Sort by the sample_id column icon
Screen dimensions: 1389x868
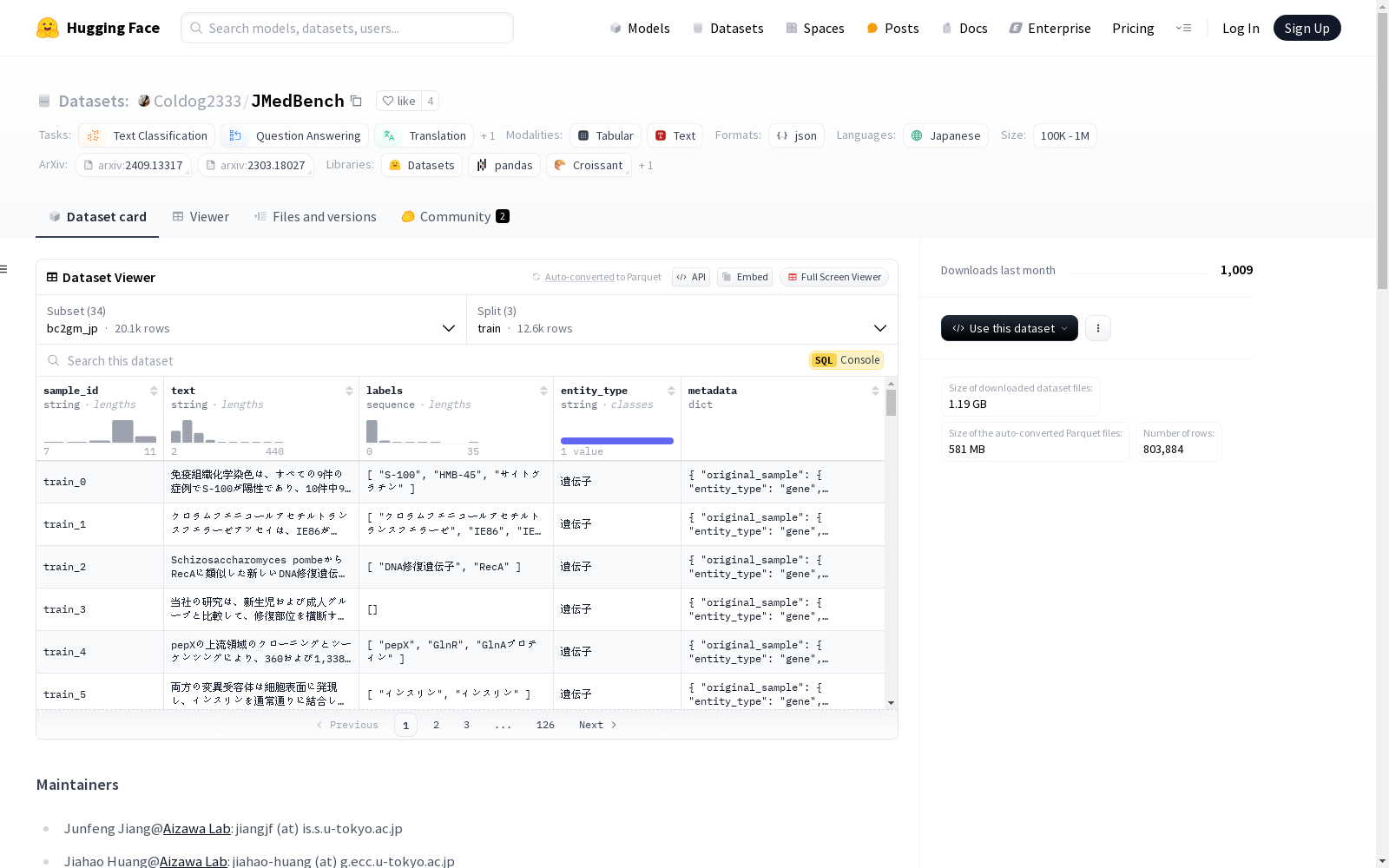coord(154,391)
